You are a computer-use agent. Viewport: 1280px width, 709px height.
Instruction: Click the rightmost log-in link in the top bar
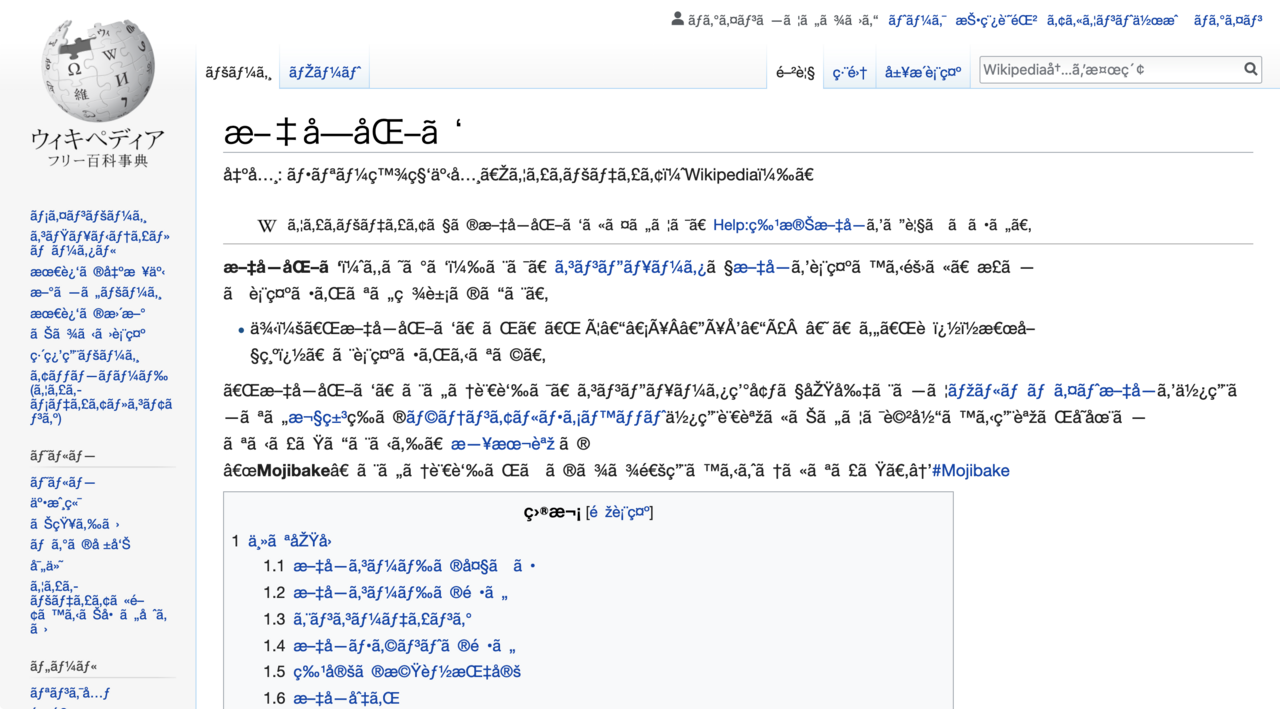tap(1228, 17)
